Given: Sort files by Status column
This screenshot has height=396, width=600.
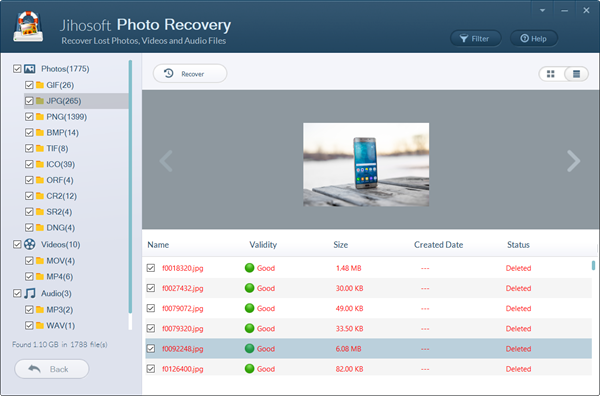Looking at the screenshot, I should 518,245.
